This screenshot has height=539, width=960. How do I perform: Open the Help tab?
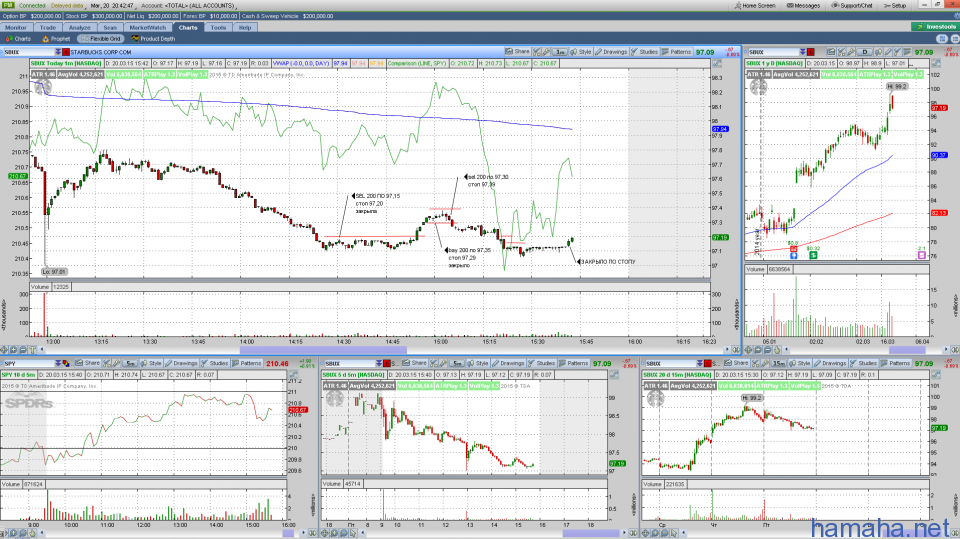pyautogui.click(x=245, y=28)
